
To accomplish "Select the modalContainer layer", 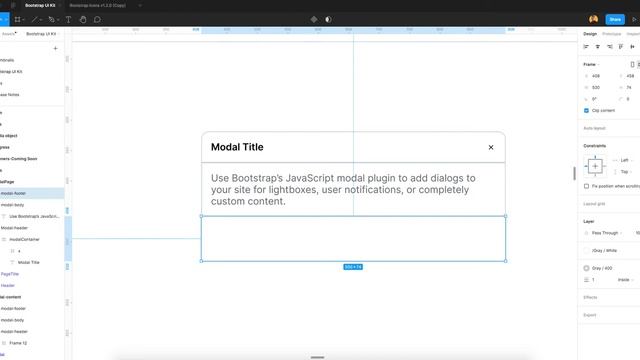I will tap(32, 240).
